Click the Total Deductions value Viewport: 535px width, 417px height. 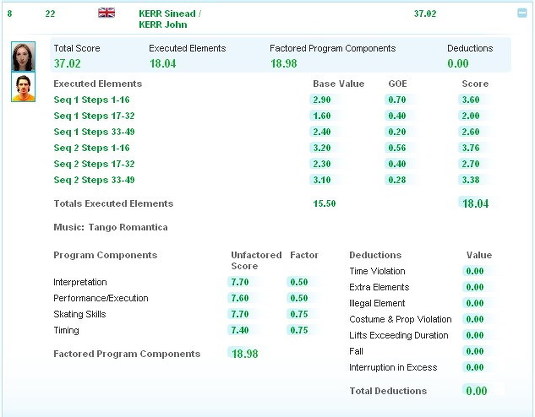(x=476, y=391)
